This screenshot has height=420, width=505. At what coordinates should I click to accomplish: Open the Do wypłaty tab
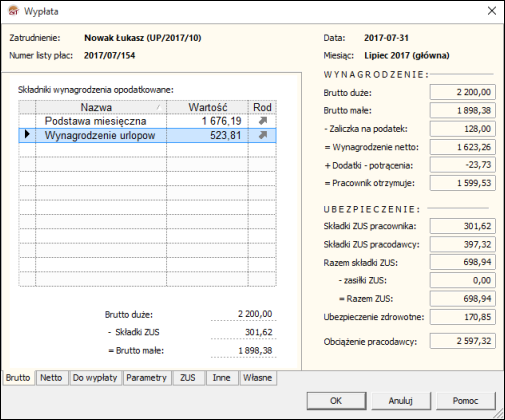95,378
